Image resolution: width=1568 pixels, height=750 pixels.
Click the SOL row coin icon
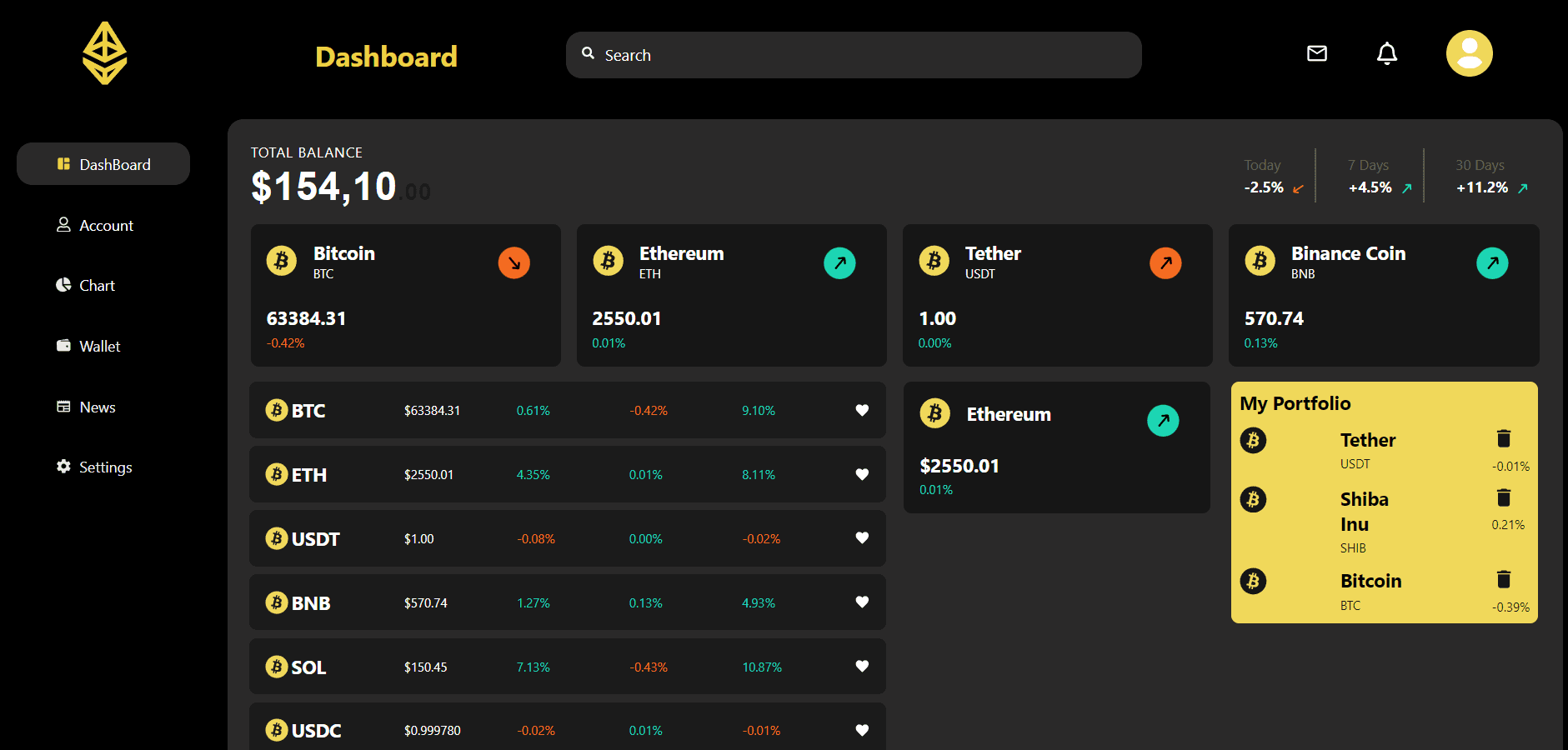coord(277,667)
